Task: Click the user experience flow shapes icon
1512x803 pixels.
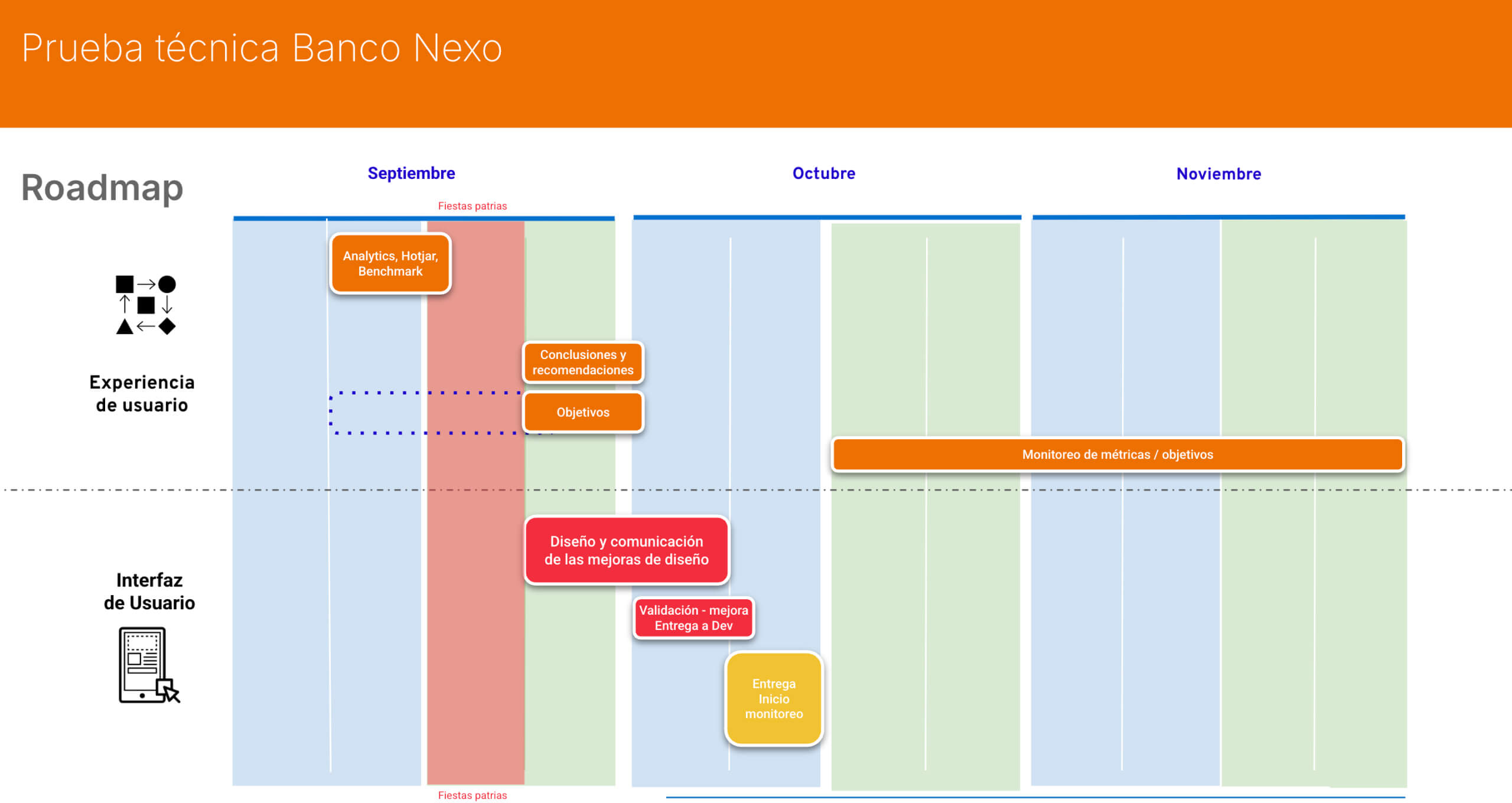Action: [145, 305]
